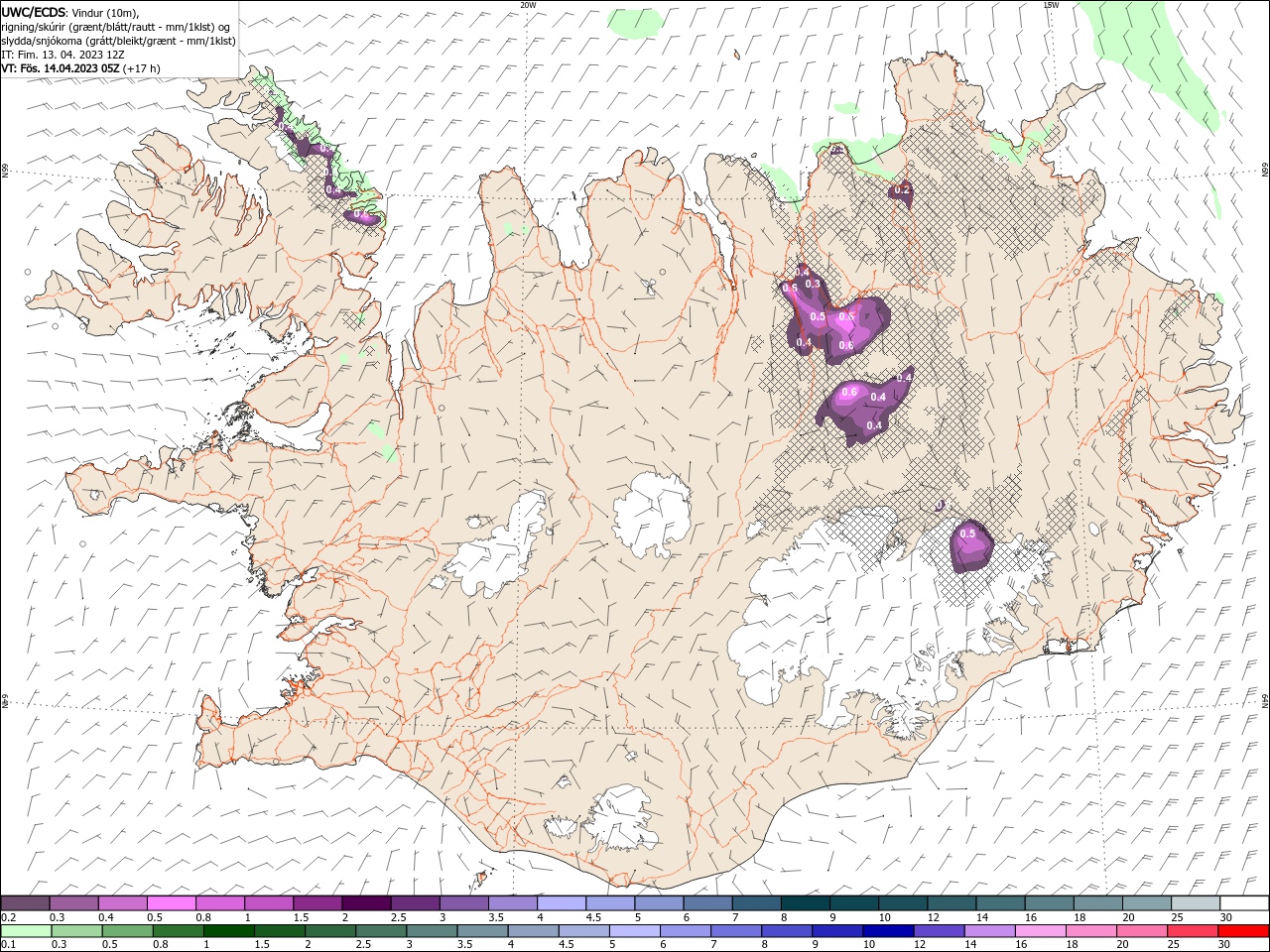Click the pale gray 25 swatch in the top legend row

coord(1196,903)
